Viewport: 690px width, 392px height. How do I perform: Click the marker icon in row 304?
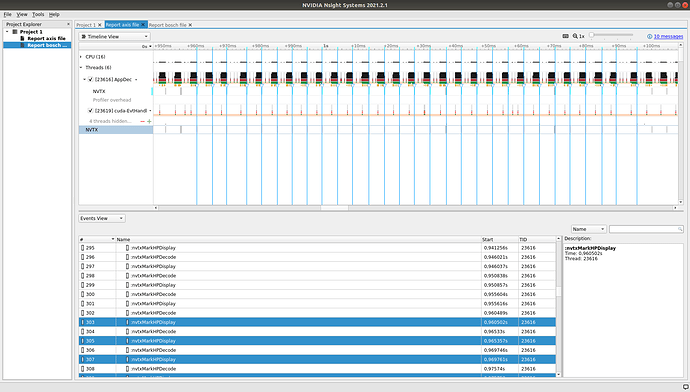tap(128, 332)
